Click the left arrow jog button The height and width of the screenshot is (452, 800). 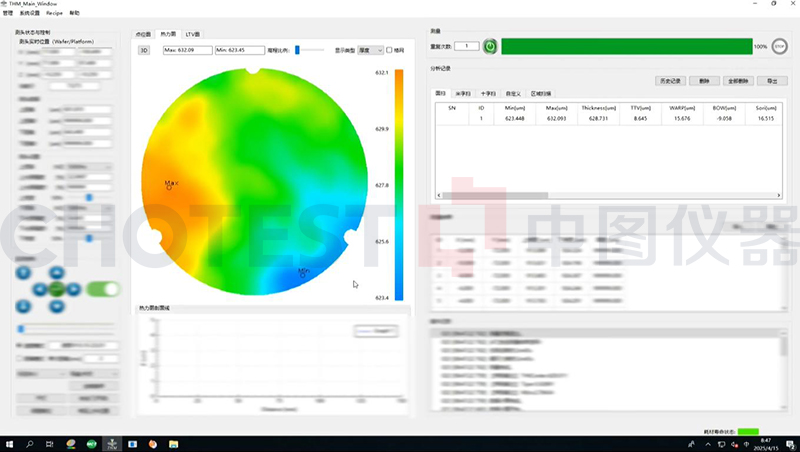click(40, 290)
